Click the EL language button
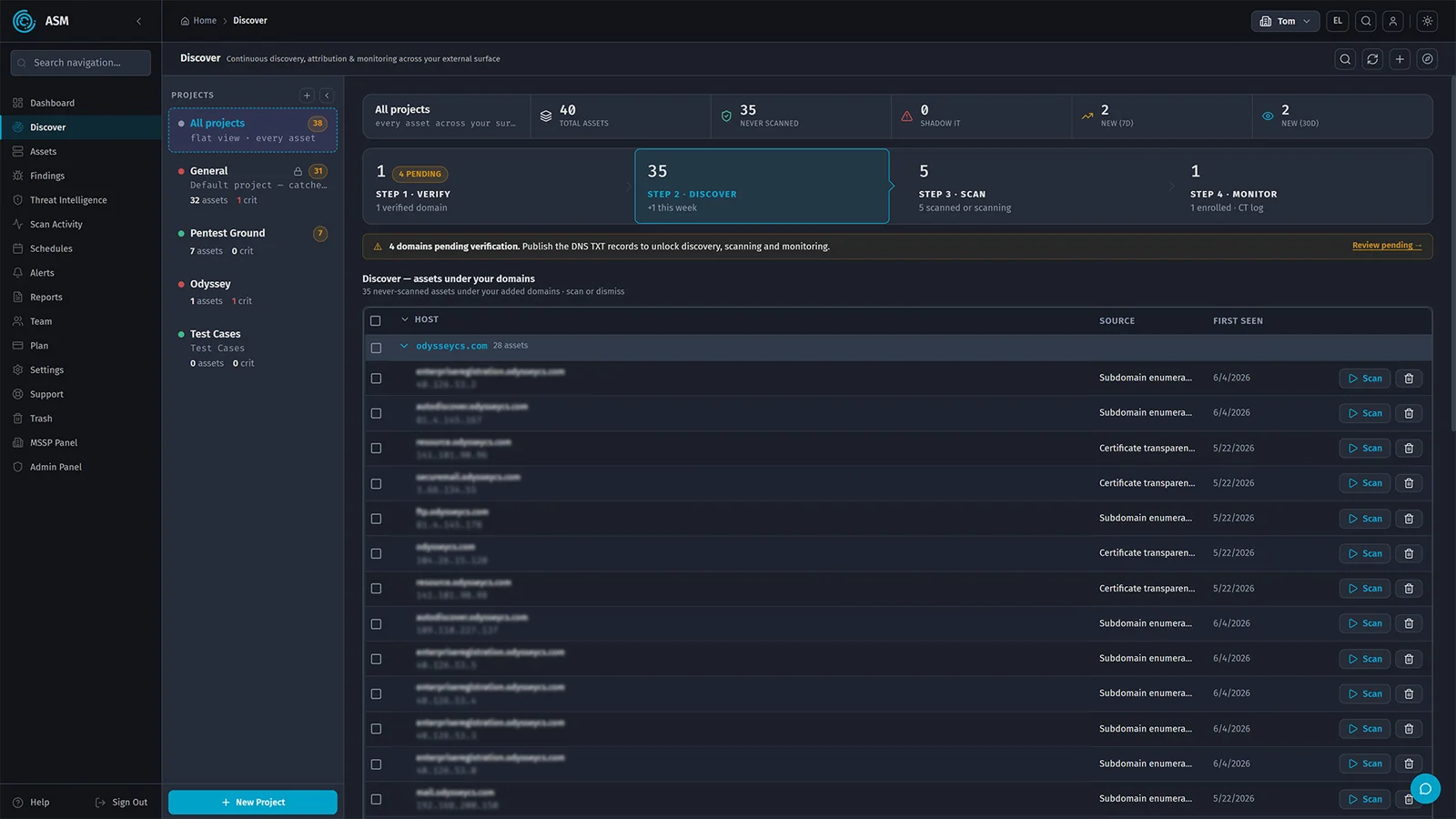 [x=1338, y=21]
